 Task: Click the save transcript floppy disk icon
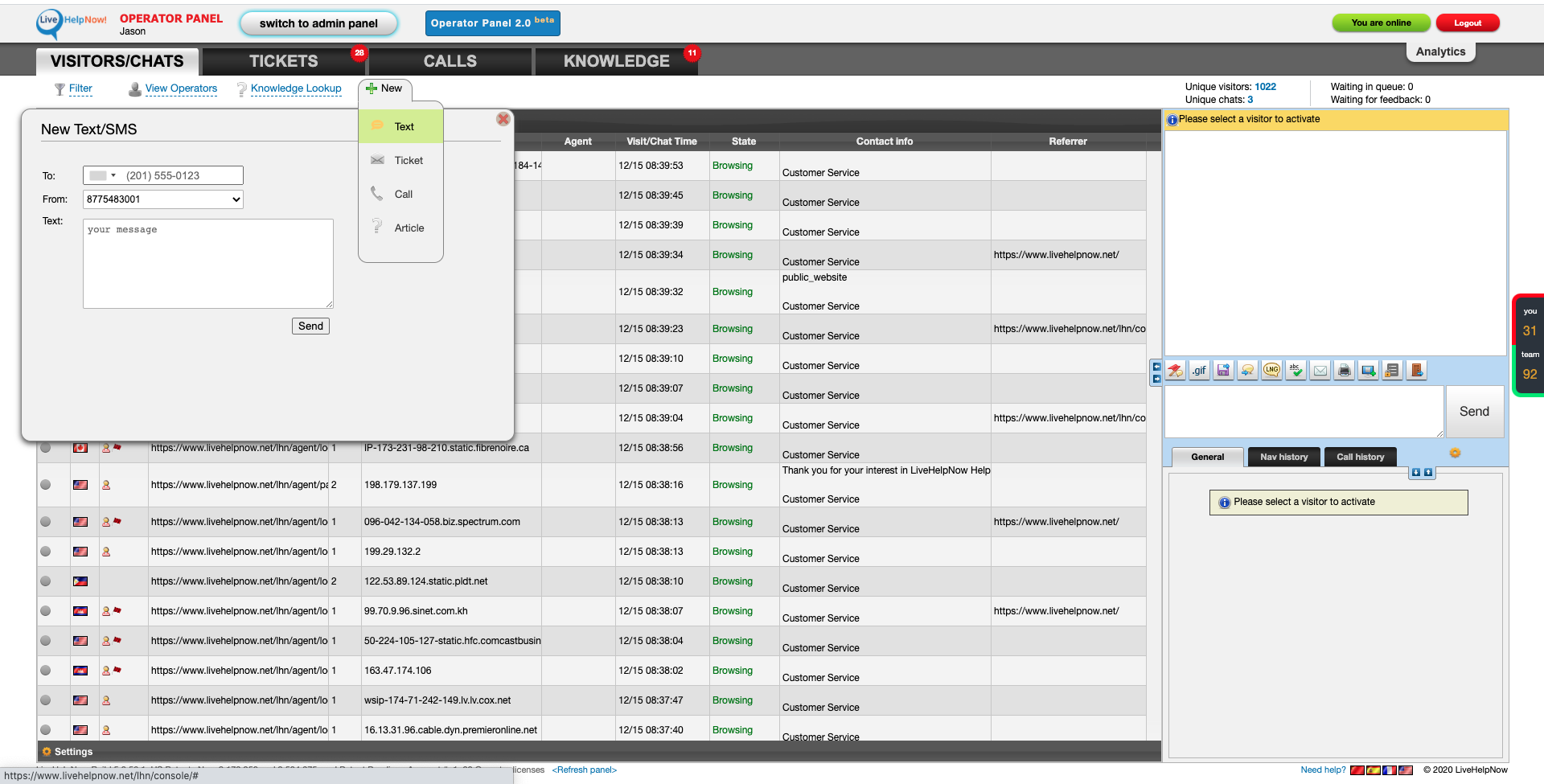1223,371
